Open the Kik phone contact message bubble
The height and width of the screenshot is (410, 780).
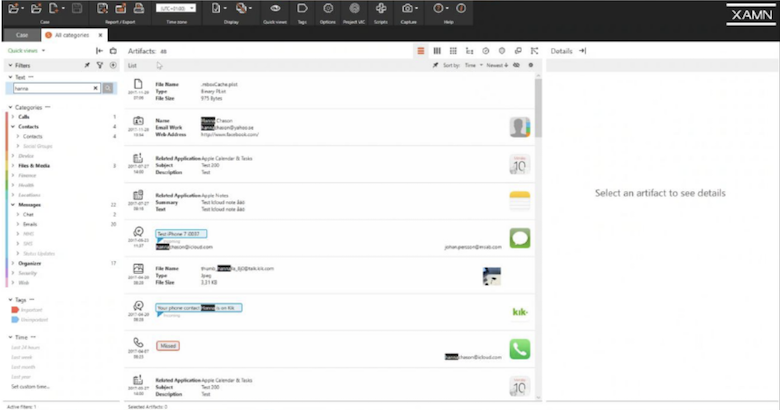pyautogui.click(x=198, y=308)
